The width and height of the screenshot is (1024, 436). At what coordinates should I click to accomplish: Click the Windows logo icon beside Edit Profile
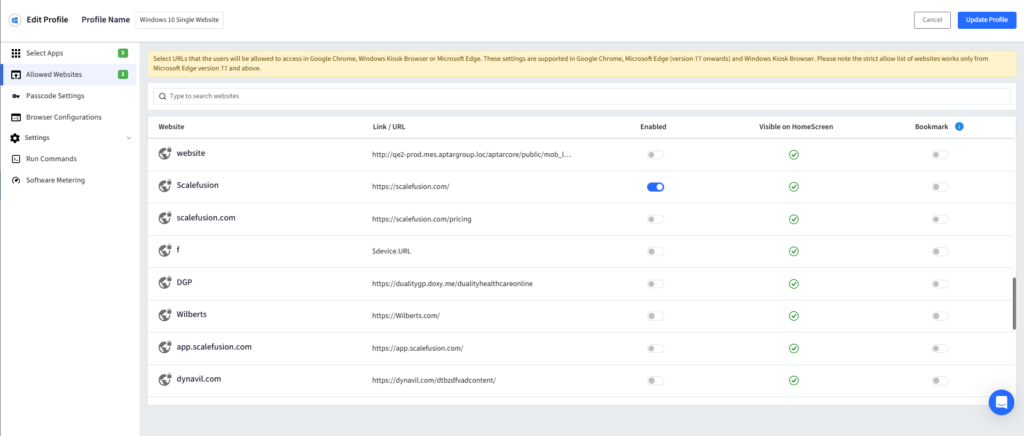point(14,20)
